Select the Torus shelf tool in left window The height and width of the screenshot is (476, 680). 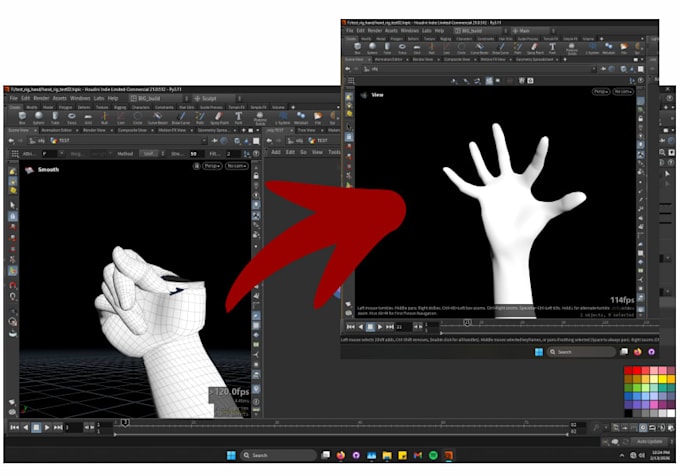pyautogui.click(x=72, y=117)
